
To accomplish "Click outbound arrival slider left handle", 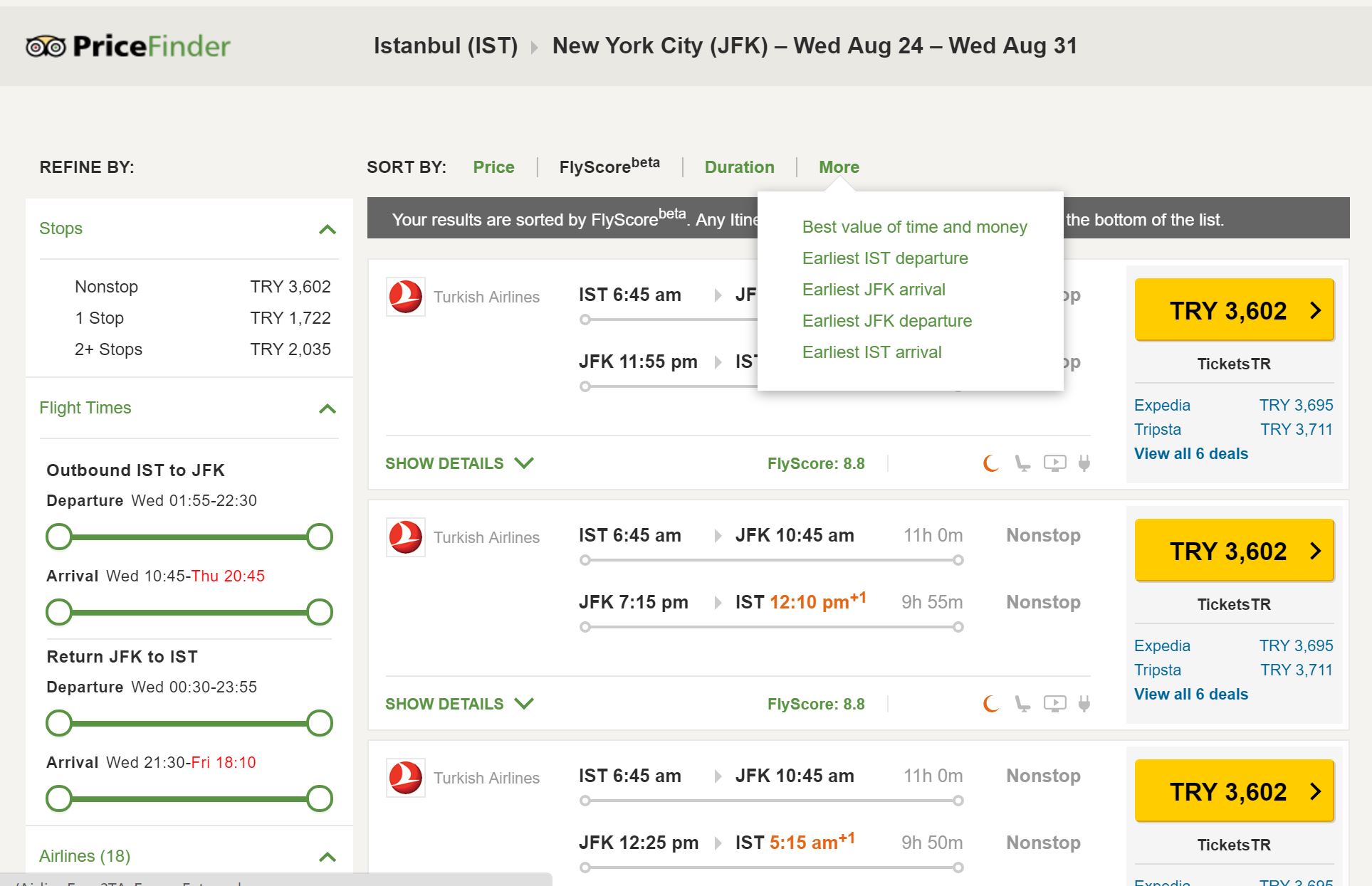I will [x=59, y=612].
